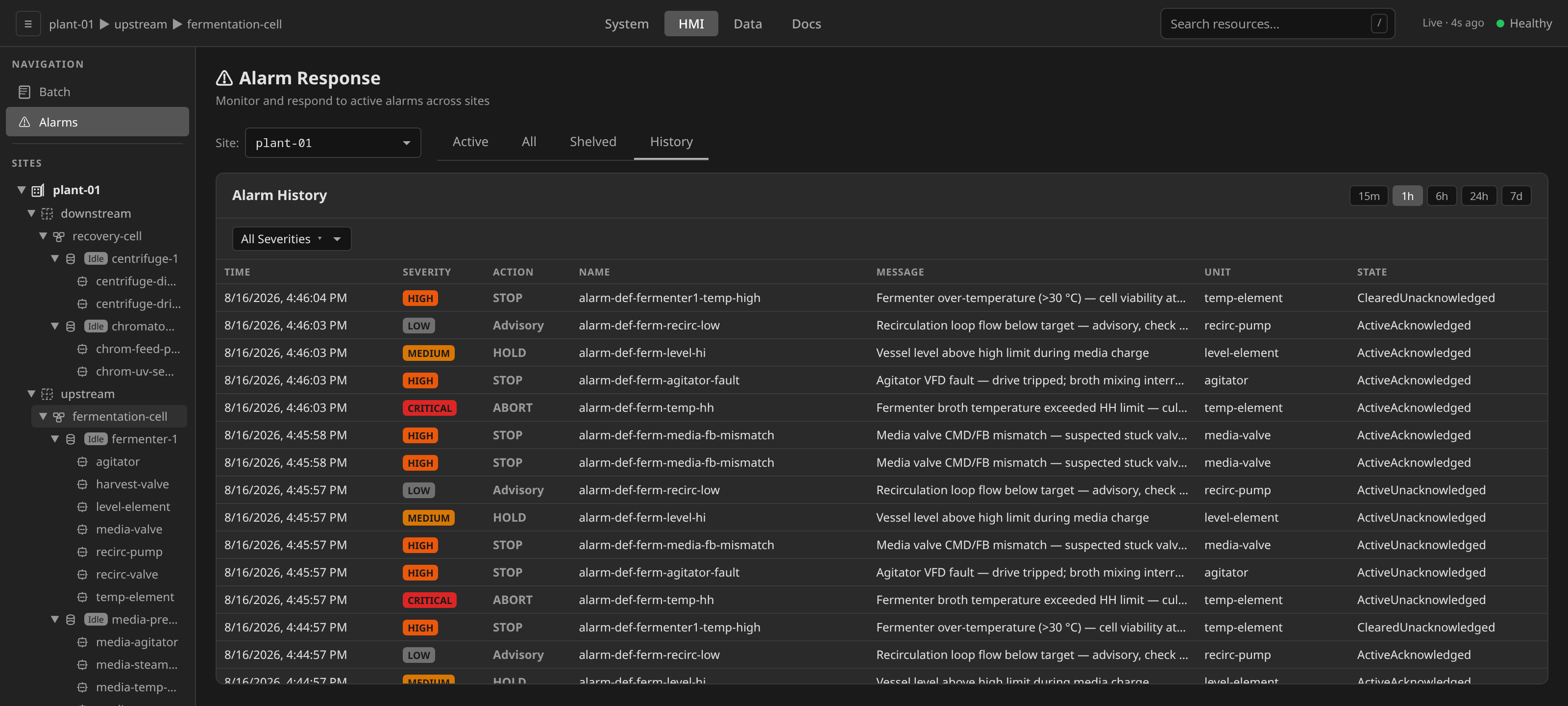Open the All Severities filter dropdown
Screen dimensions: 1568x706
click(x=292, y=239)
